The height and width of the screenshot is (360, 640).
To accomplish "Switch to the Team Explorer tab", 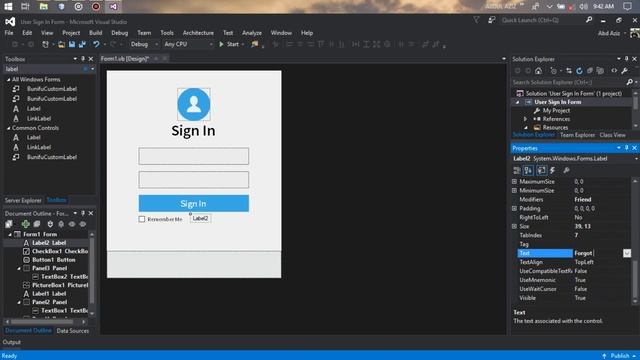I will [577, 135].
